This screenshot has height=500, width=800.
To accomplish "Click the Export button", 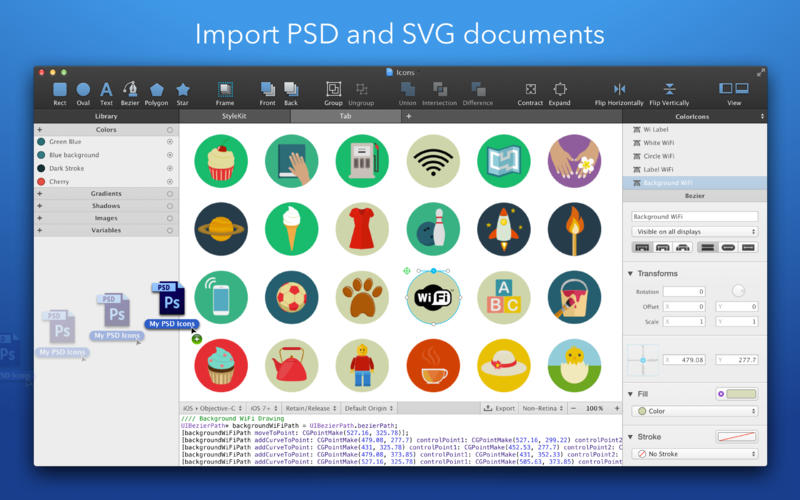I will click(499, 408).
